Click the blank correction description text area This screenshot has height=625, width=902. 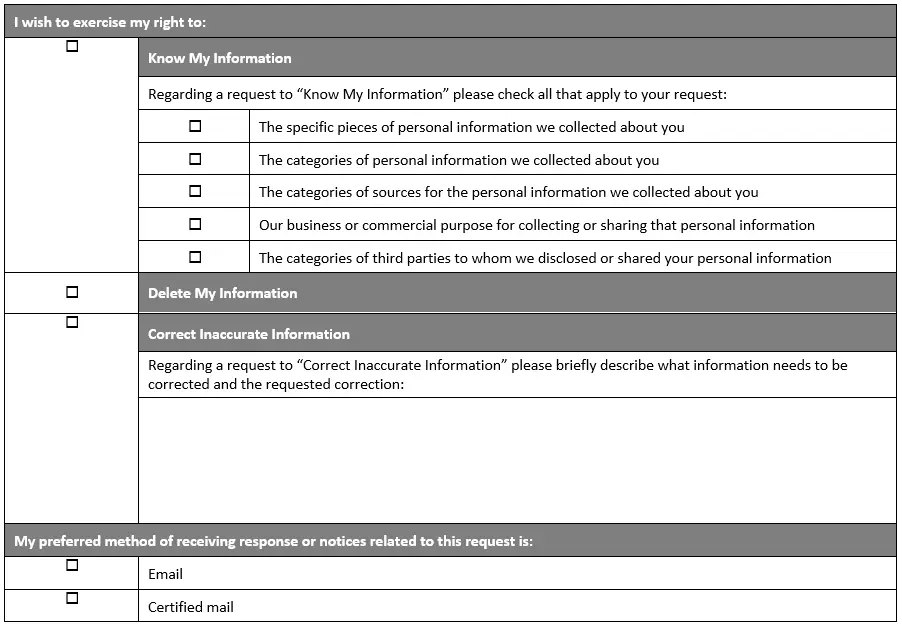pos(517,460)
